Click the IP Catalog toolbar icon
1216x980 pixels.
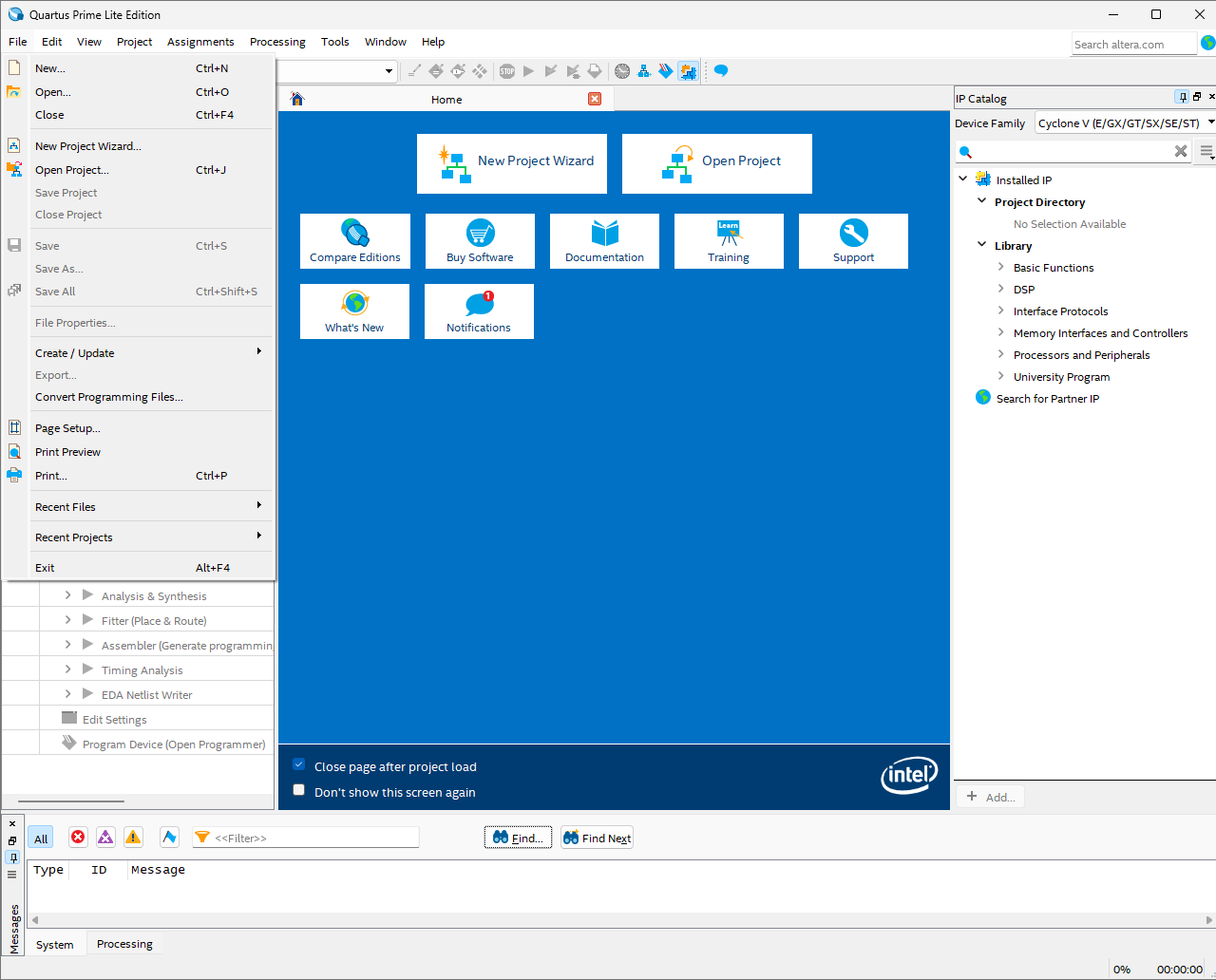(688, 71)
